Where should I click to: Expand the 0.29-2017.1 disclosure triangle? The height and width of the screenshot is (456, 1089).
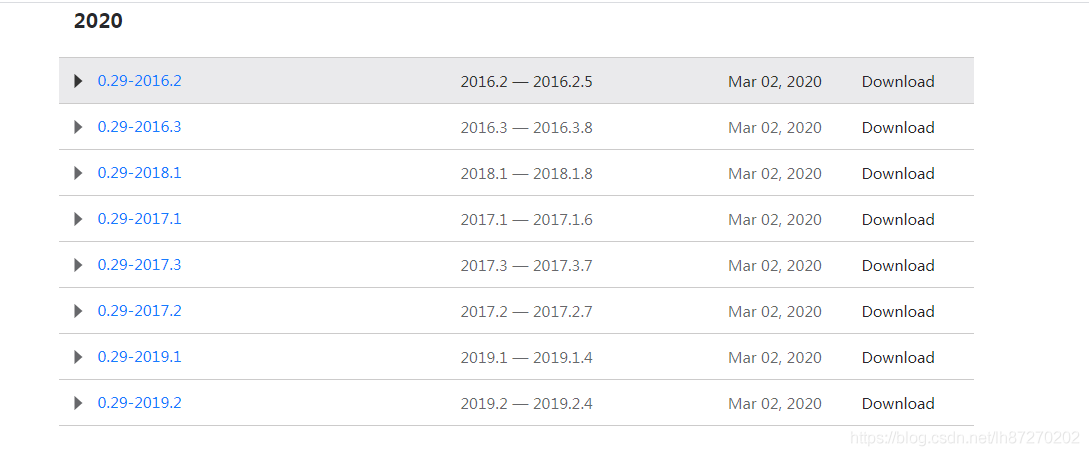point(78,219)
